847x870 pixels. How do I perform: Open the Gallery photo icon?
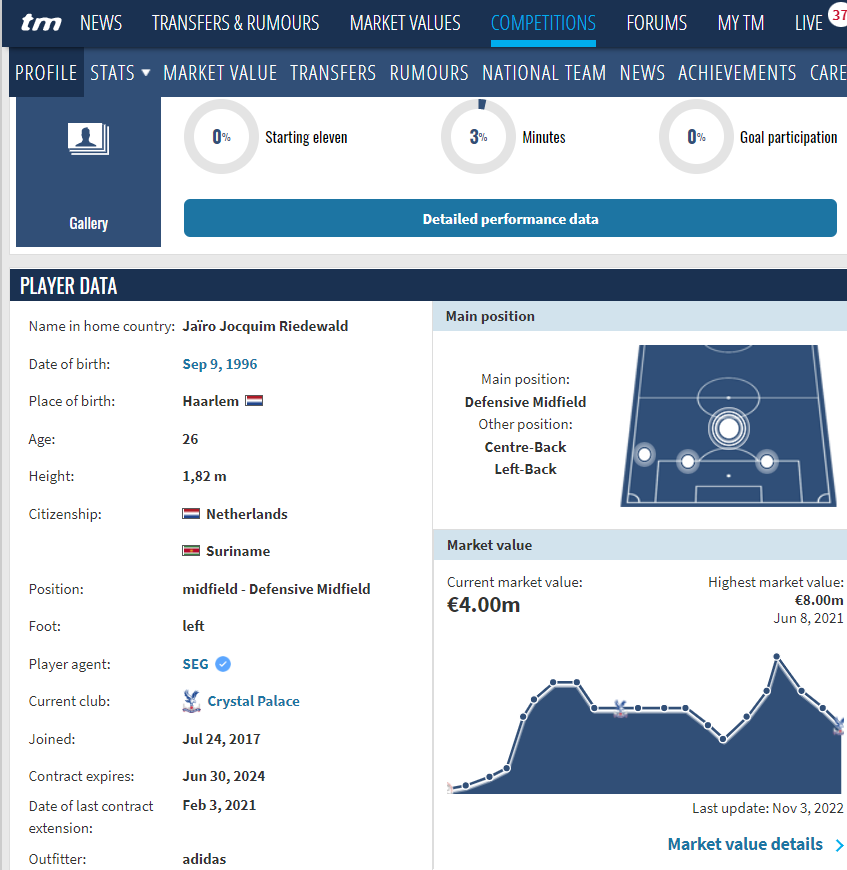[x=88, y=139]
